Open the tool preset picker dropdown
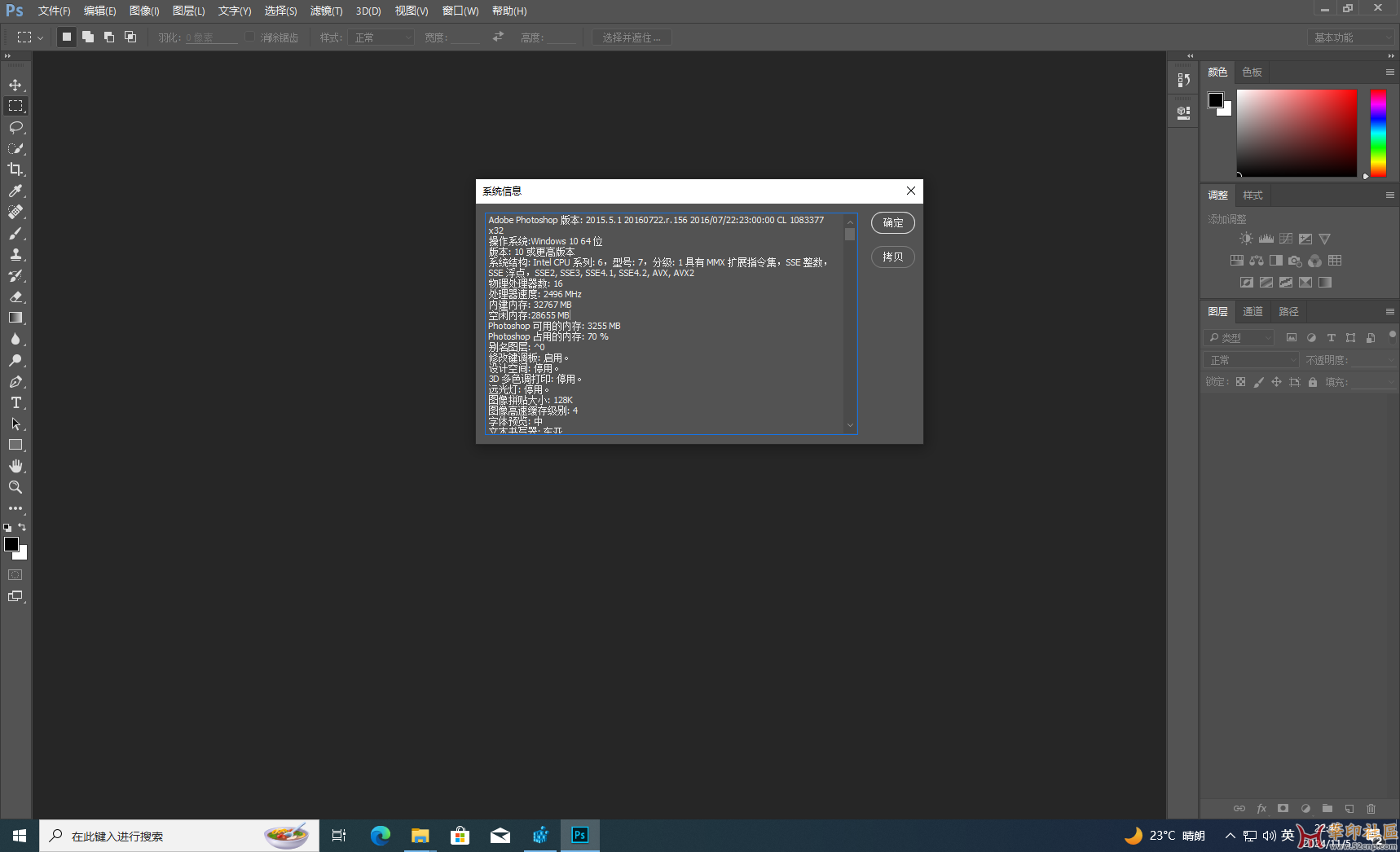 coord(30,37)
